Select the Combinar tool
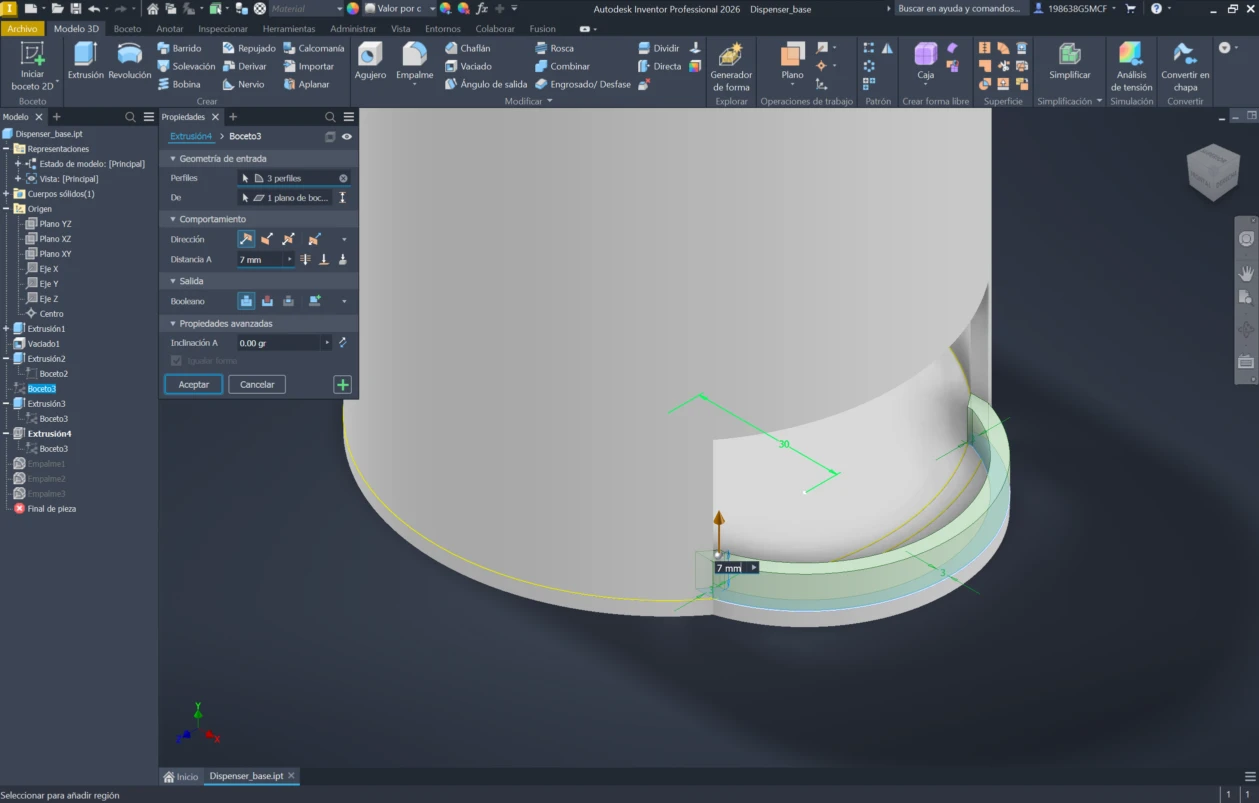 pyautogui.click(x=562, y=66)
